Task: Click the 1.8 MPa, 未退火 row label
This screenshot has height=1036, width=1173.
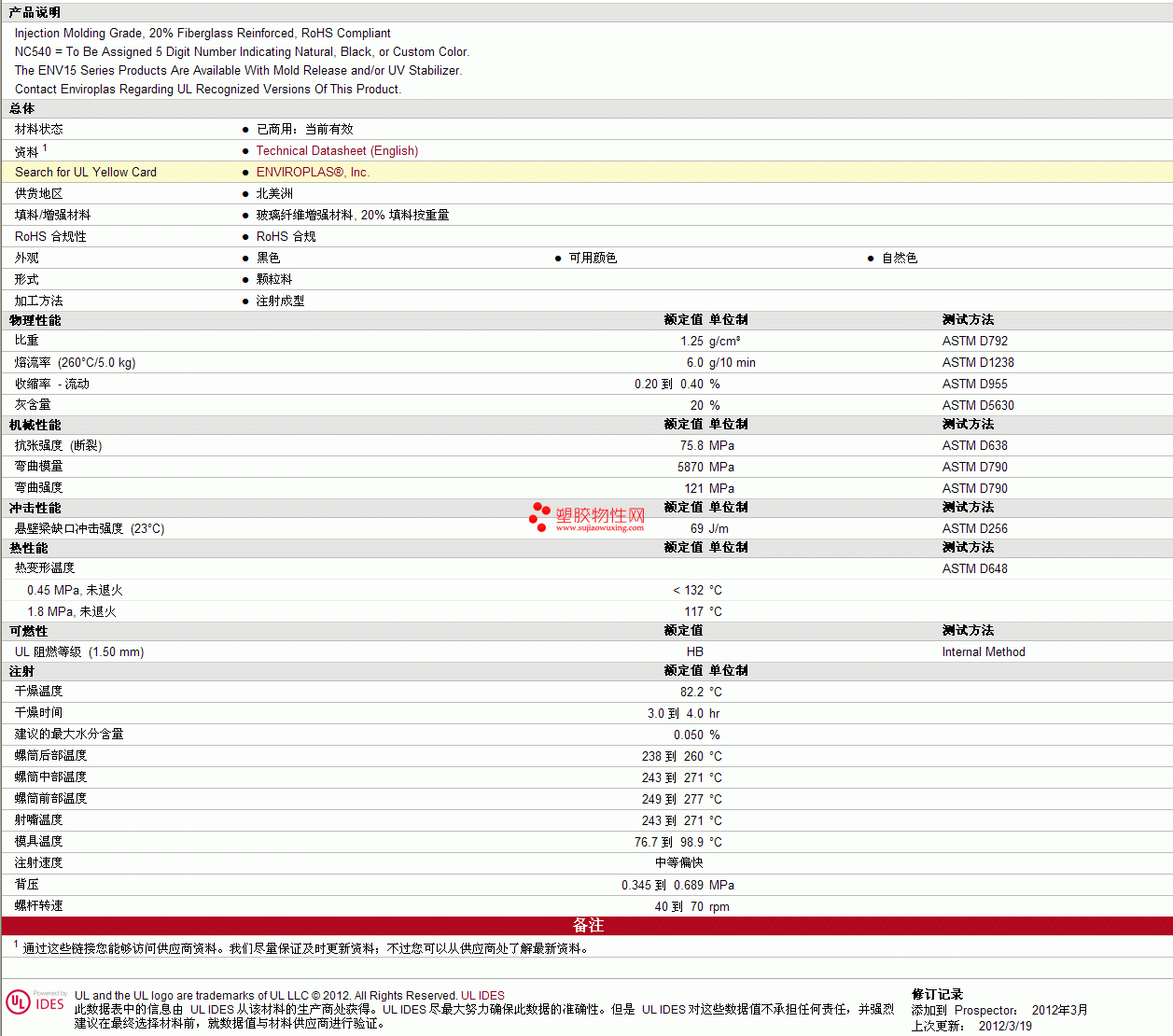Action: (72, 611)
